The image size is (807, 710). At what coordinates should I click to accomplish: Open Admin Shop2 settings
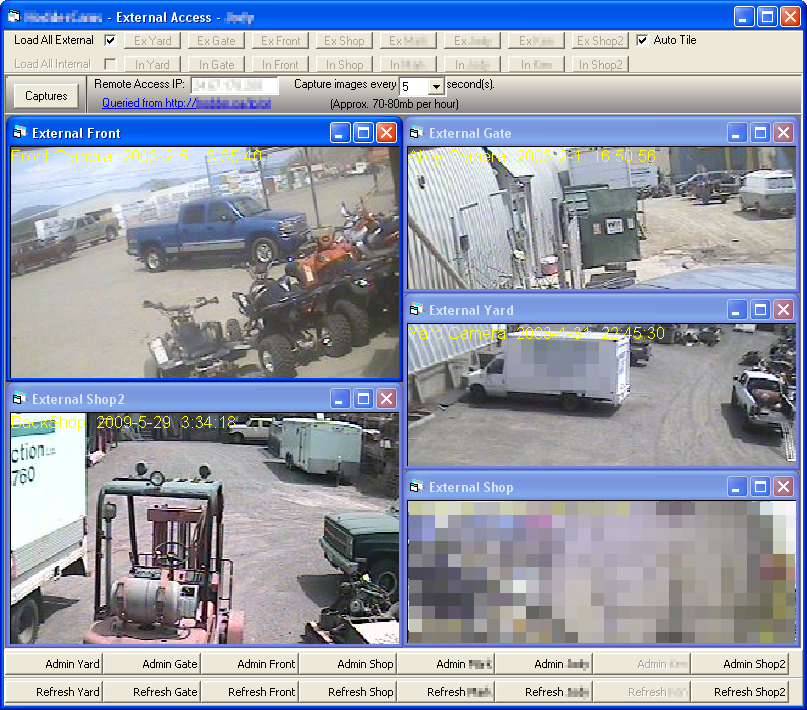[x=740, y=664]
